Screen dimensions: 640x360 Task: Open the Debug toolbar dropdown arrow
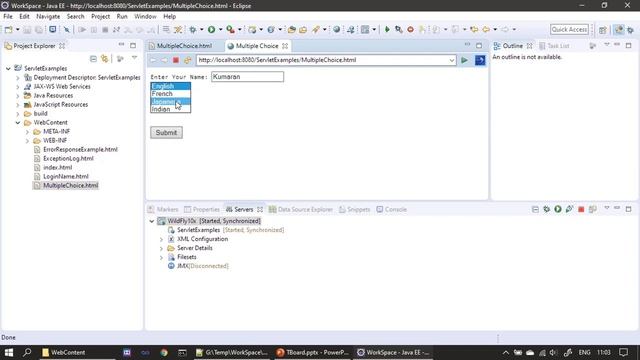pyautogui.click(x=201, y=29)
